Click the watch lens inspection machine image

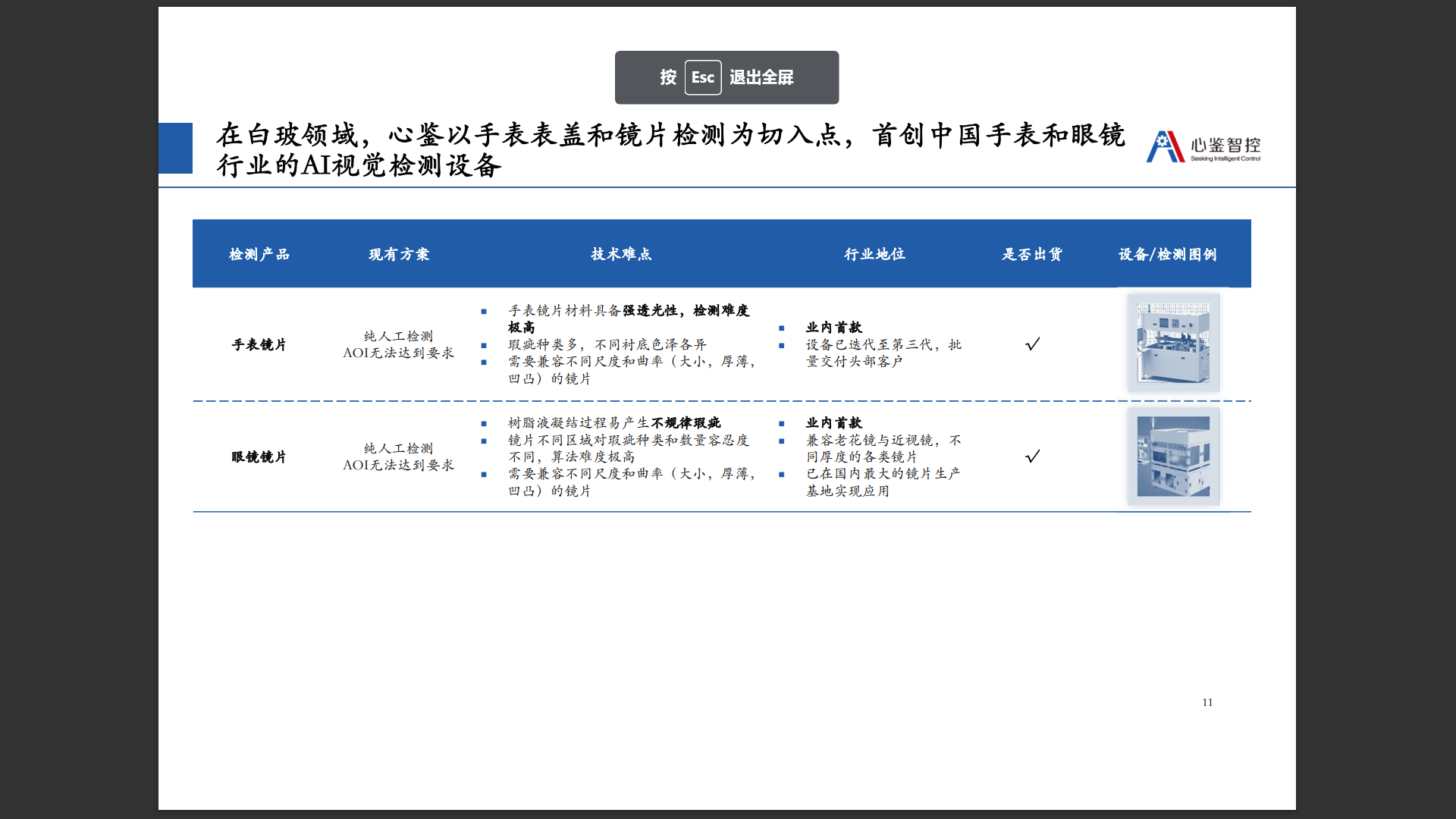(1173, 343)
